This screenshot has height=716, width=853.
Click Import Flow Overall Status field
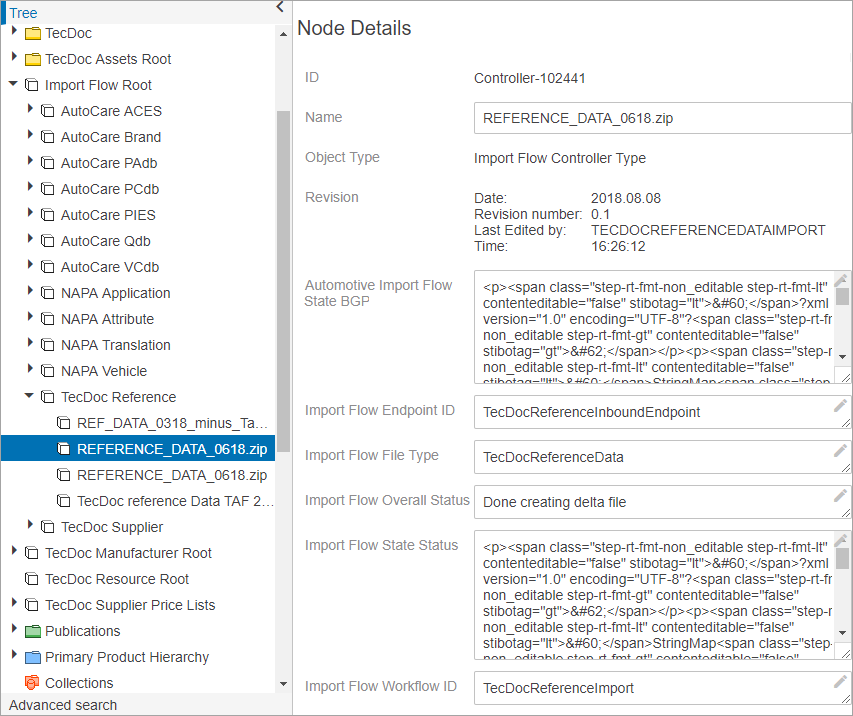click(662, 502)
